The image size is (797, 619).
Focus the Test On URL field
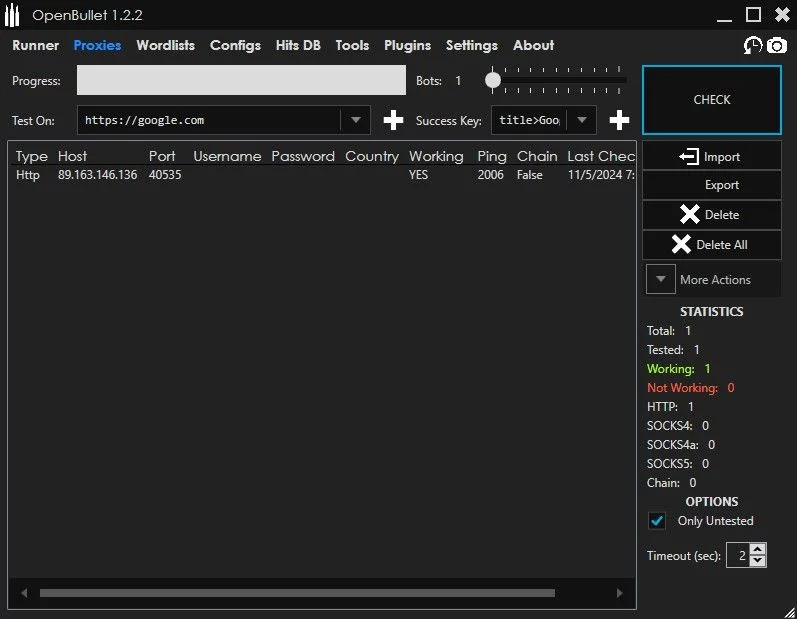pyautogui.click(x=208, y=120)
